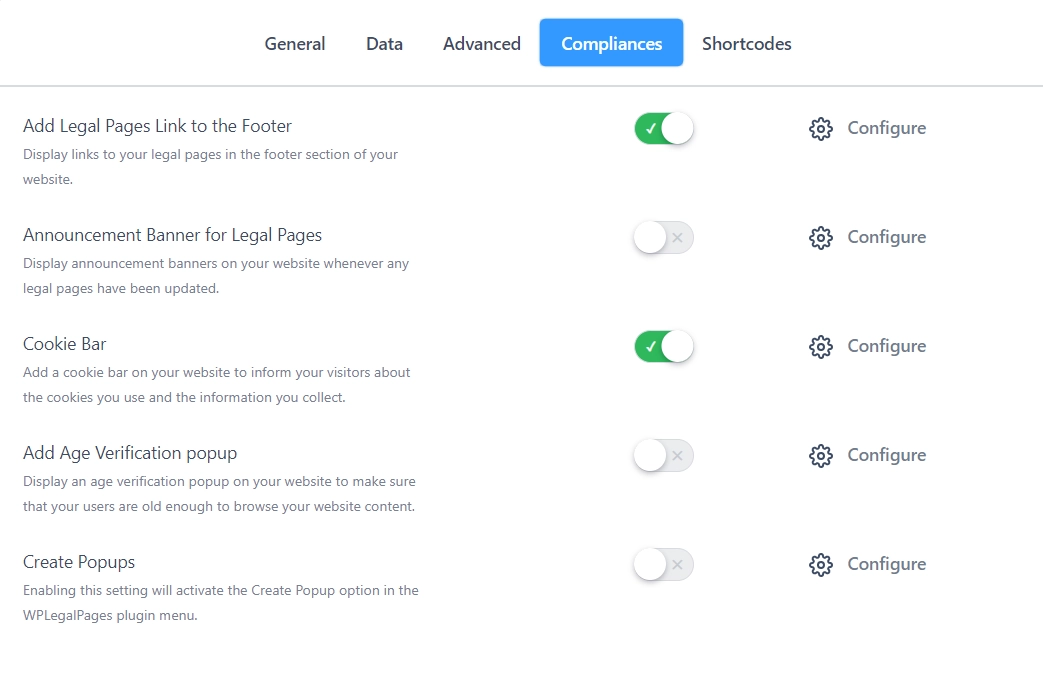Disable the Cookie Bar toggle

(x=662, y=346)
